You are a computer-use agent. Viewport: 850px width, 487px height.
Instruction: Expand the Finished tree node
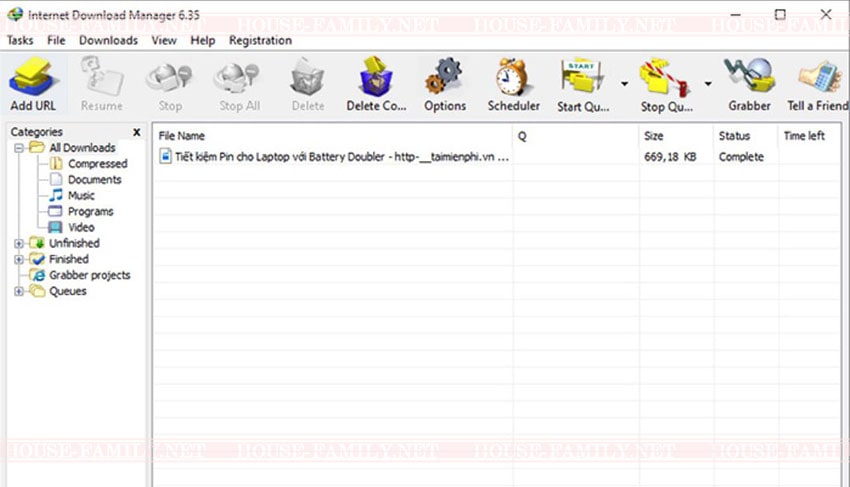[19, 259]
